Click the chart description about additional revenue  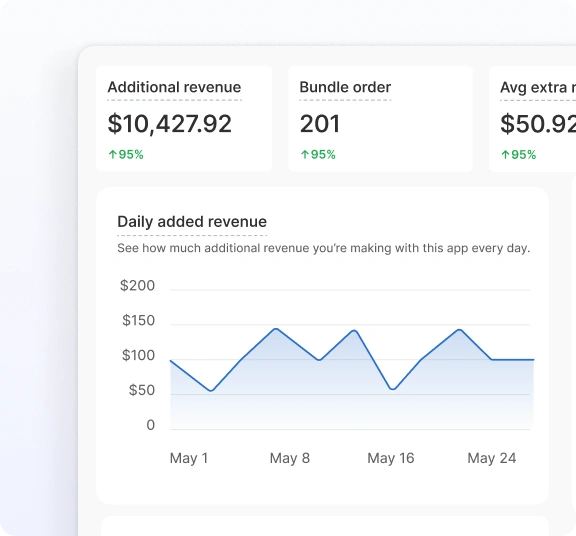tap(324, 248)
